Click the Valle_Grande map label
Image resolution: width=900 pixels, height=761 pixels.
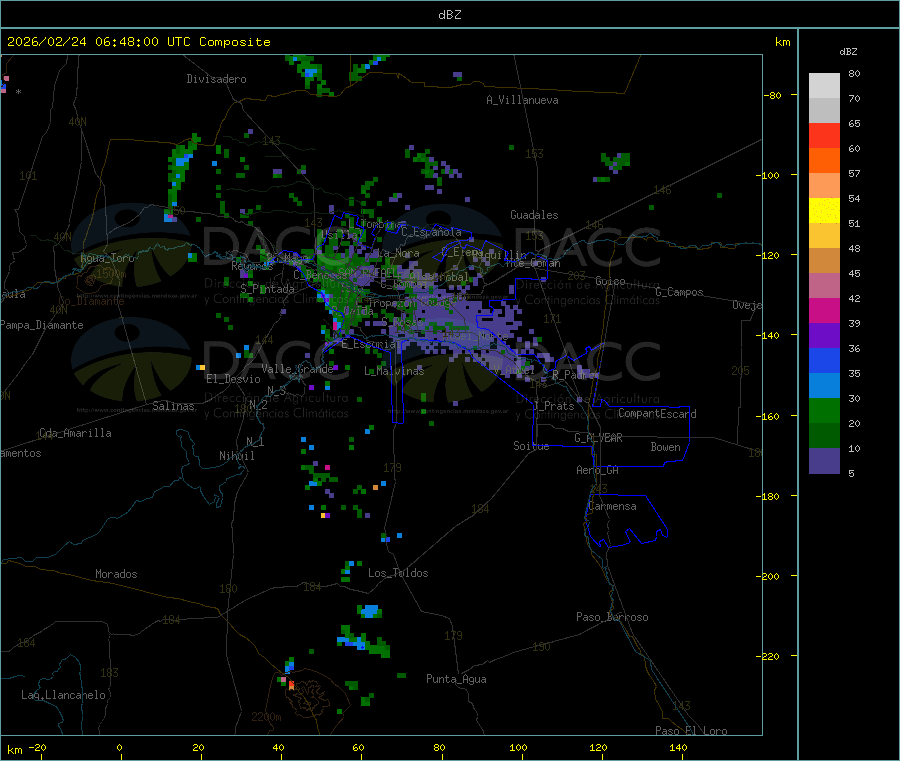tap(297, 369)
